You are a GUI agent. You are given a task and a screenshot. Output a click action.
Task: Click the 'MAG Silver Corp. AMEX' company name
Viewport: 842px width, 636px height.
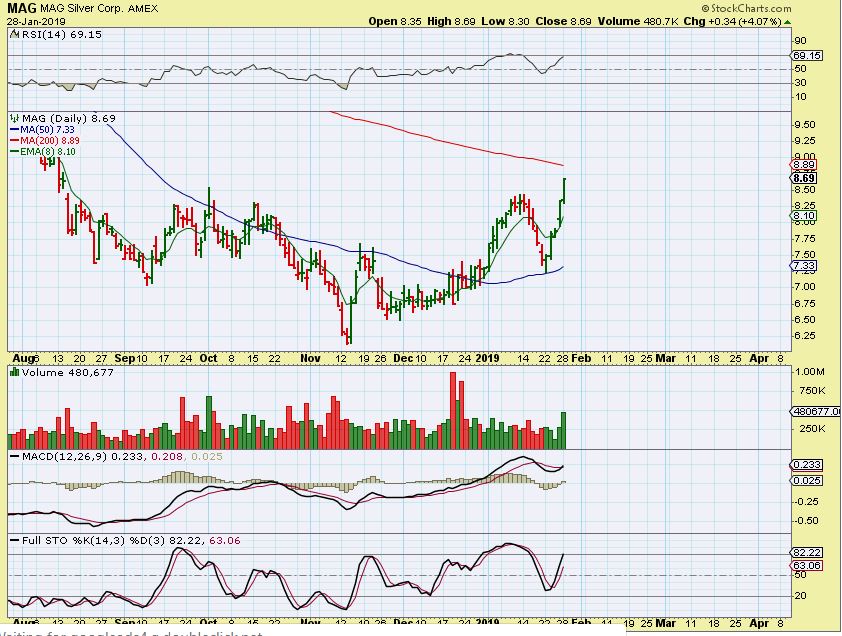coord(99,9)
